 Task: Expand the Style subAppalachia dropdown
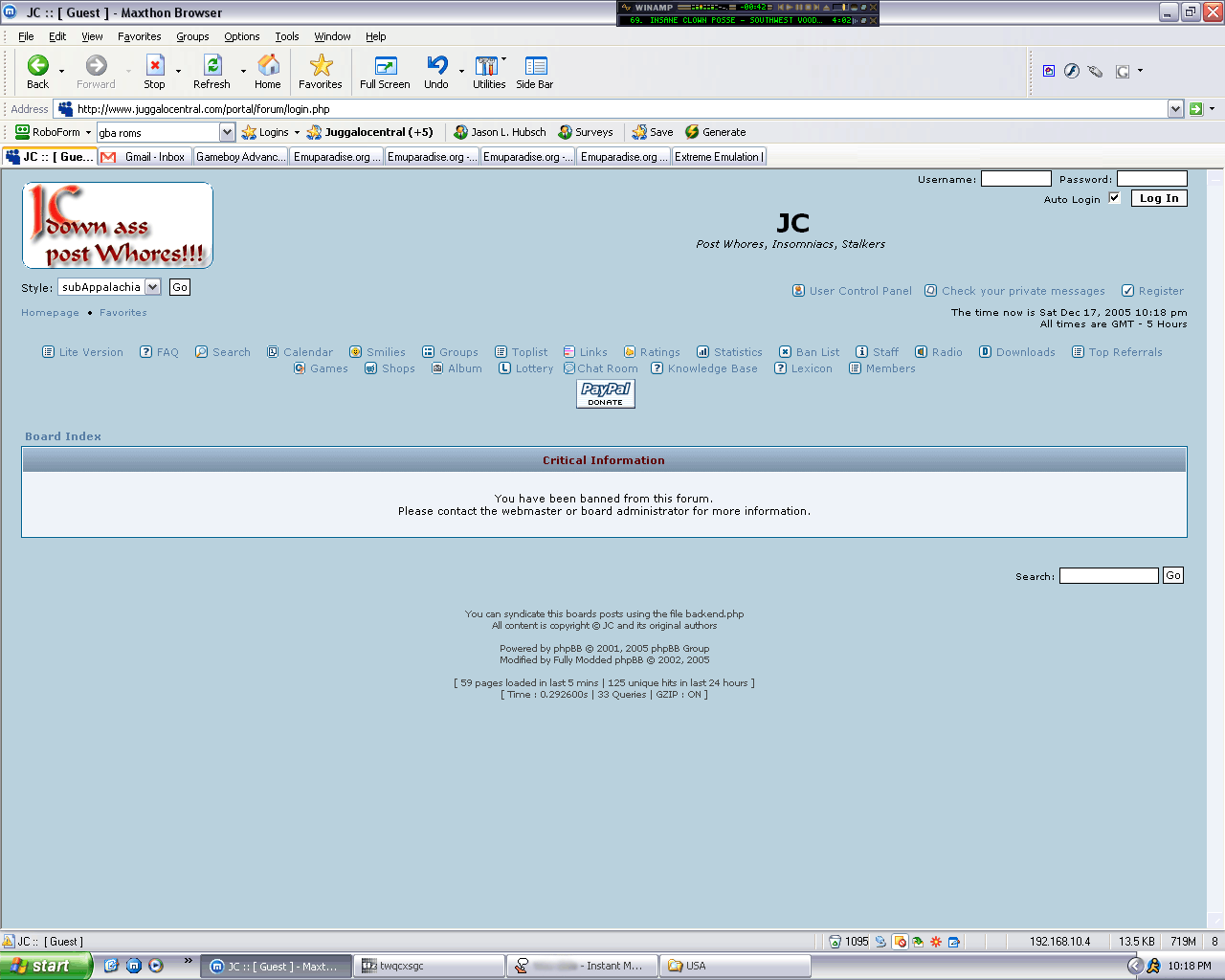tap(153, 287)
